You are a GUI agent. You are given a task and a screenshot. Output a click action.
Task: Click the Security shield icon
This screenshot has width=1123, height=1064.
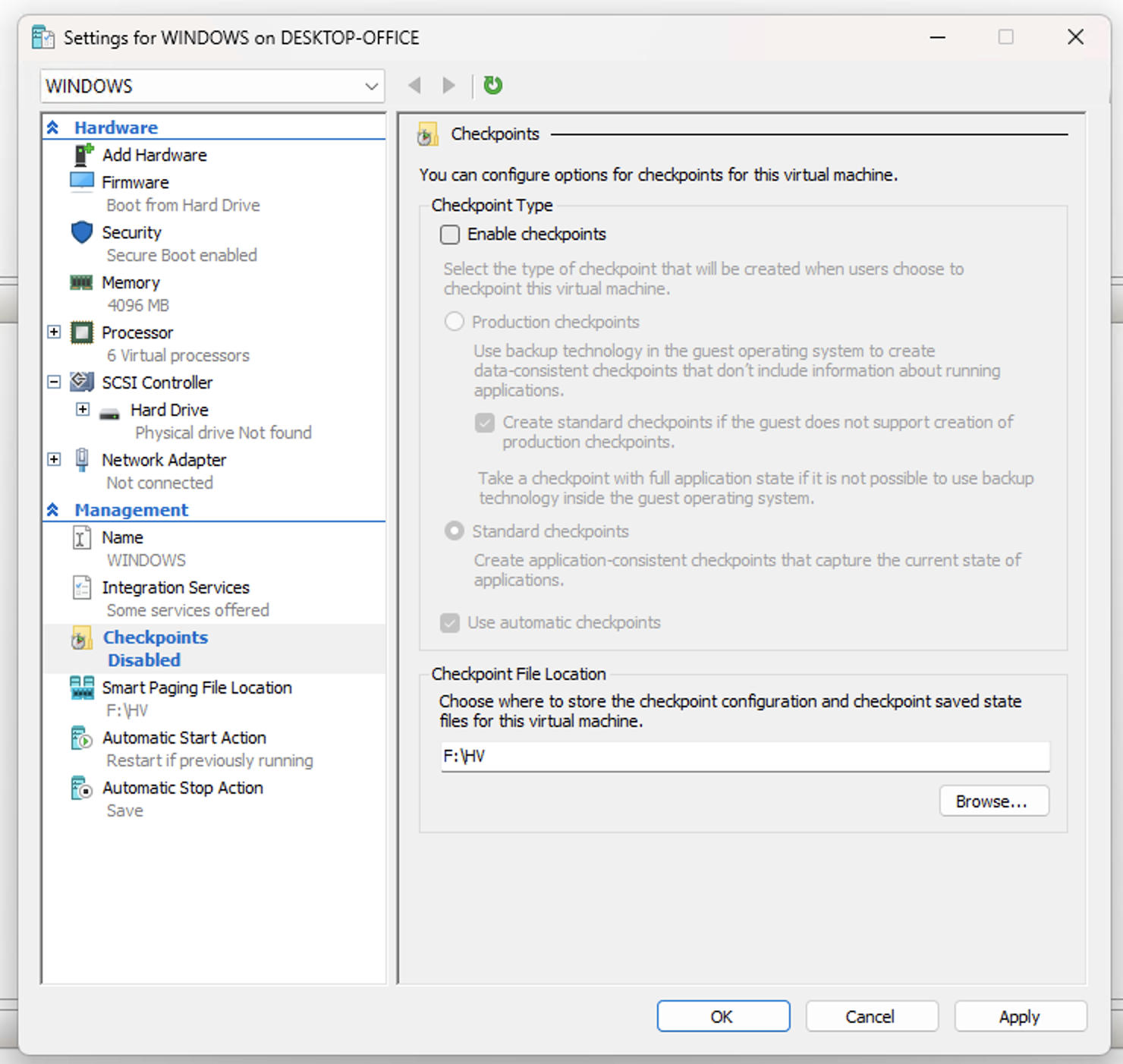pyautogui.click(x=82, y=232)
